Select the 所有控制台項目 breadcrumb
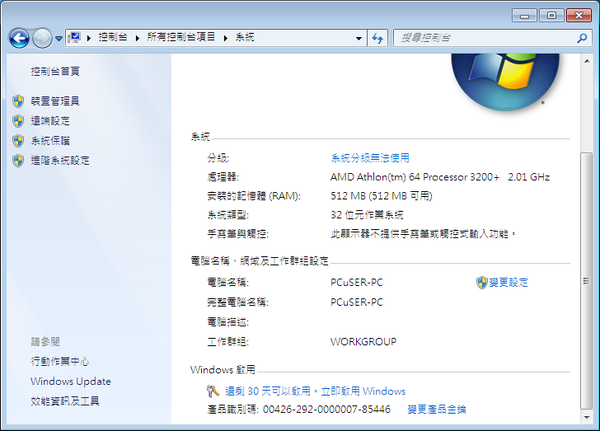Viewport: 600px width, 431px height. pos(181,37)
